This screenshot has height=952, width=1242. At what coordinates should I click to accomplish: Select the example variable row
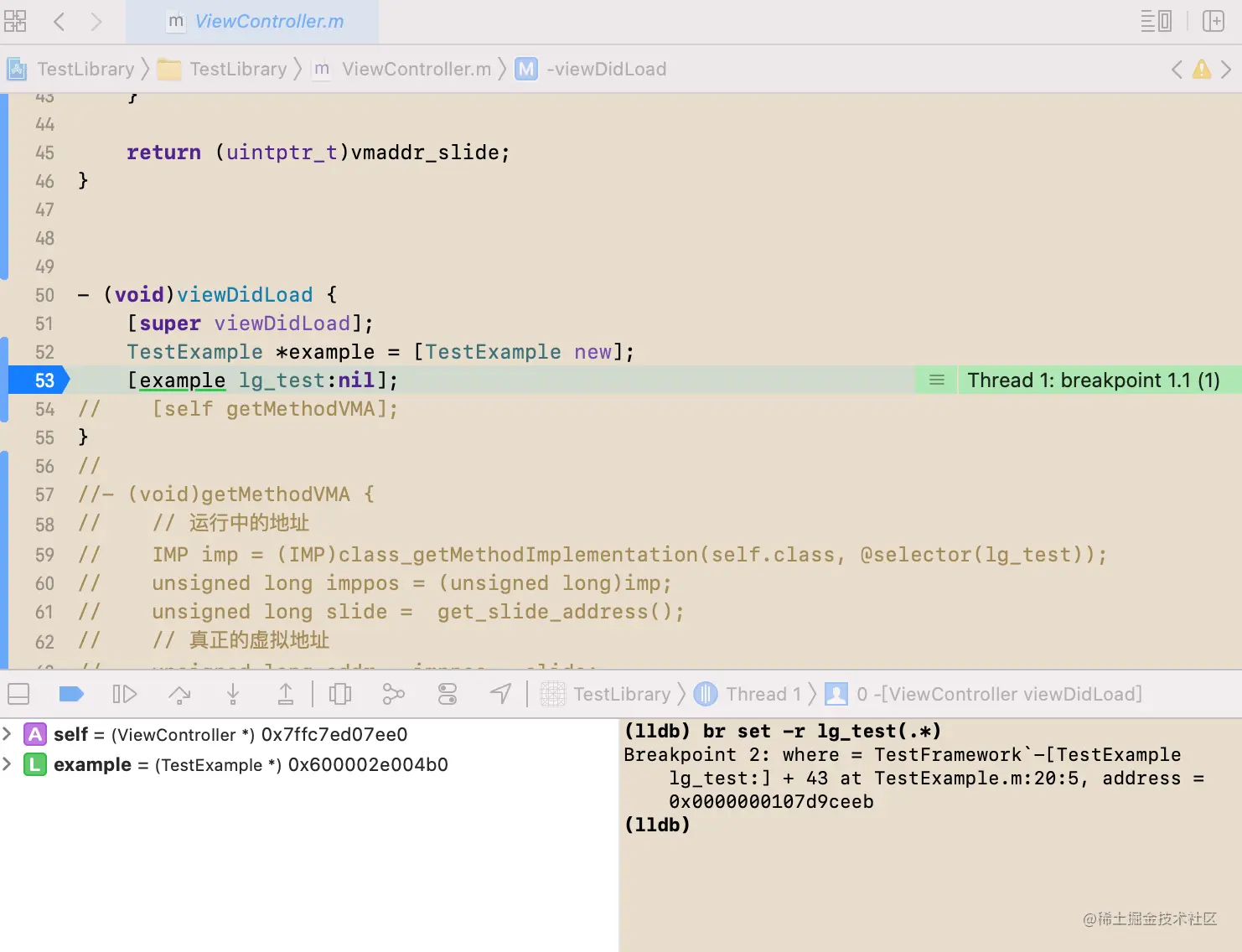309,765
